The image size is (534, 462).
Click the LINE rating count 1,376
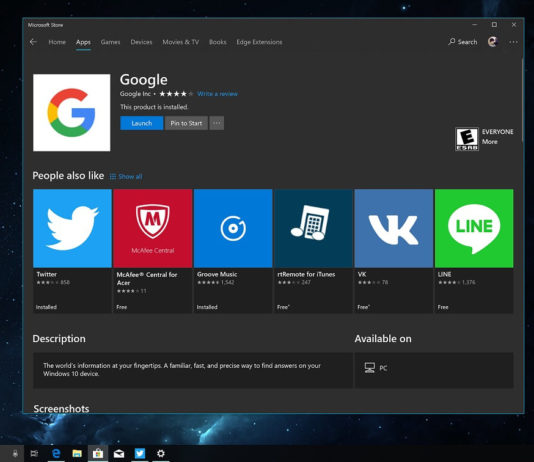tap(469, 282)
